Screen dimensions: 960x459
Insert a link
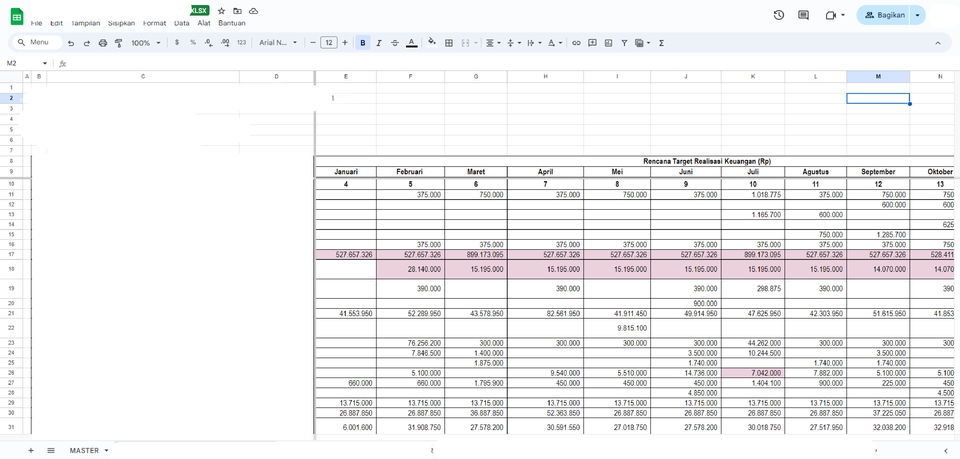point(576,43)
